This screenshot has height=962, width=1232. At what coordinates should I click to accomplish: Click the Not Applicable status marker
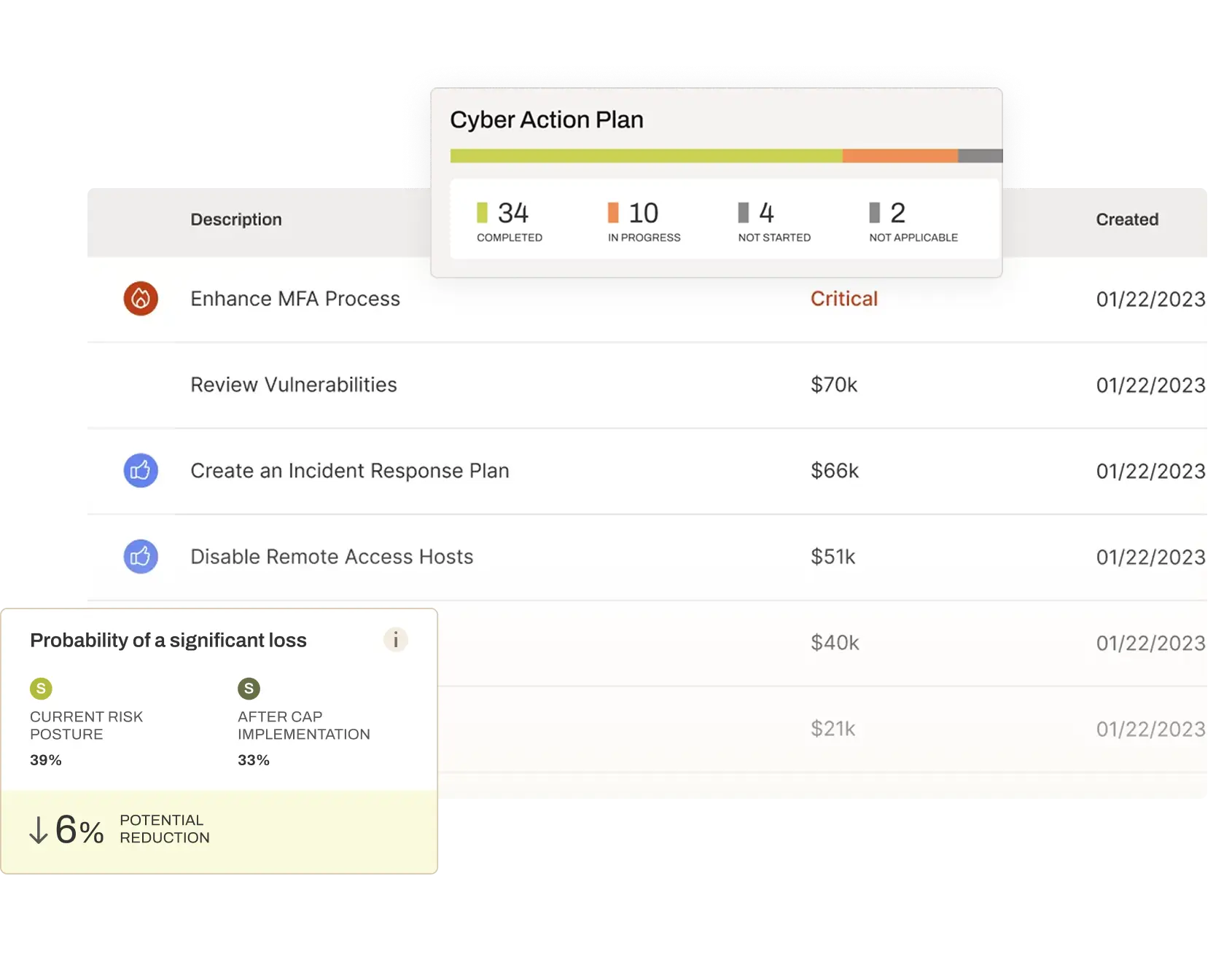(x=875, y=213)
